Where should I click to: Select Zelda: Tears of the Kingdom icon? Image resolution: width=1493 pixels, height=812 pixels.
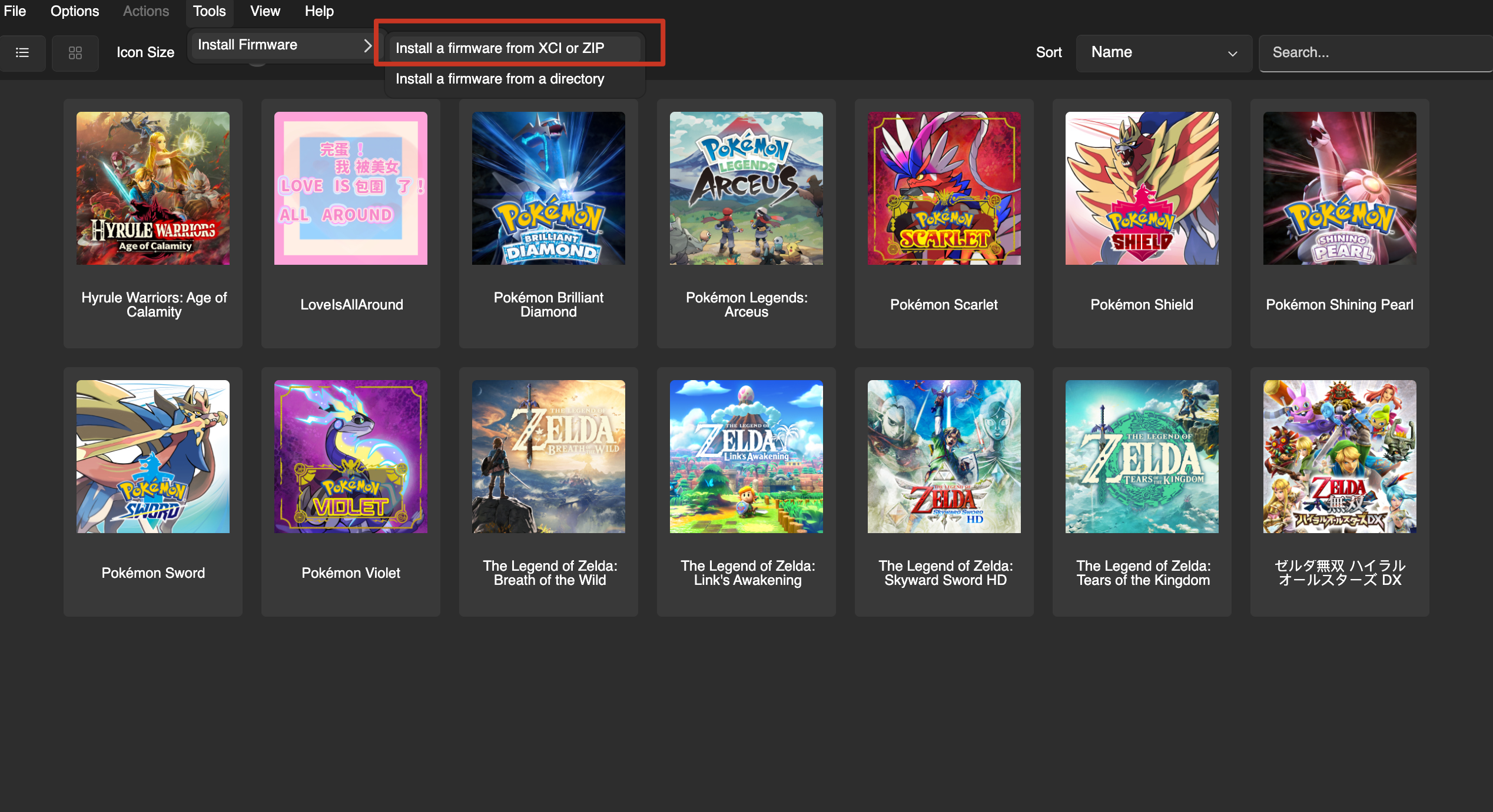click(1142, 457)
